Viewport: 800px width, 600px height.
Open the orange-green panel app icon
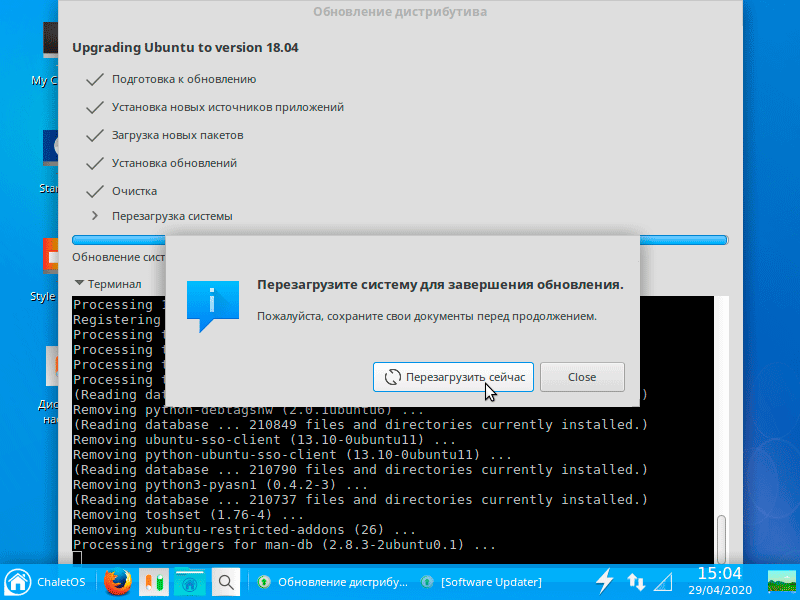click(154, 582)
